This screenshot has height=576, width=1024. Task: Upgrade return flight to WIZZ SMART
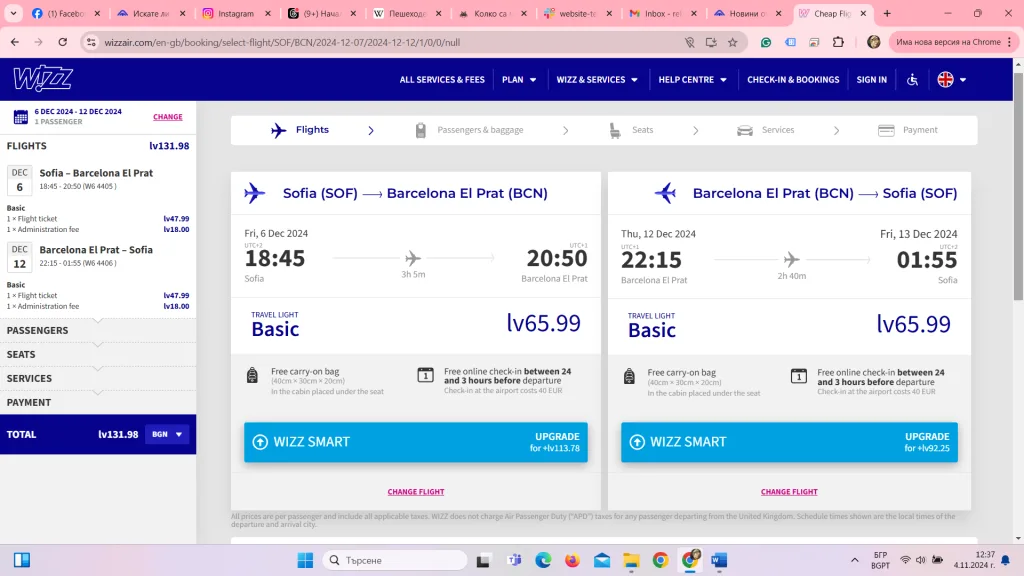pos(789,442)
